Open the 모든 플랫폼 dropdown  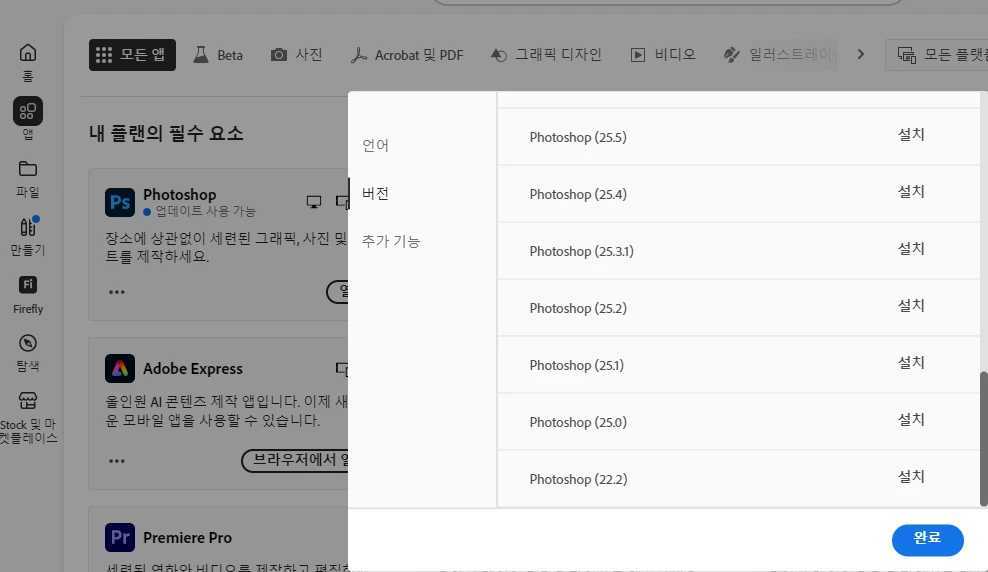click(x=937, y=55)
